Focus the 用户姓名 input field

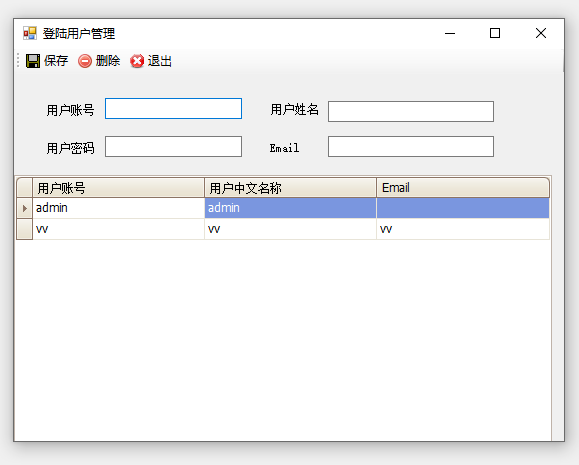[x=411, y=112]
